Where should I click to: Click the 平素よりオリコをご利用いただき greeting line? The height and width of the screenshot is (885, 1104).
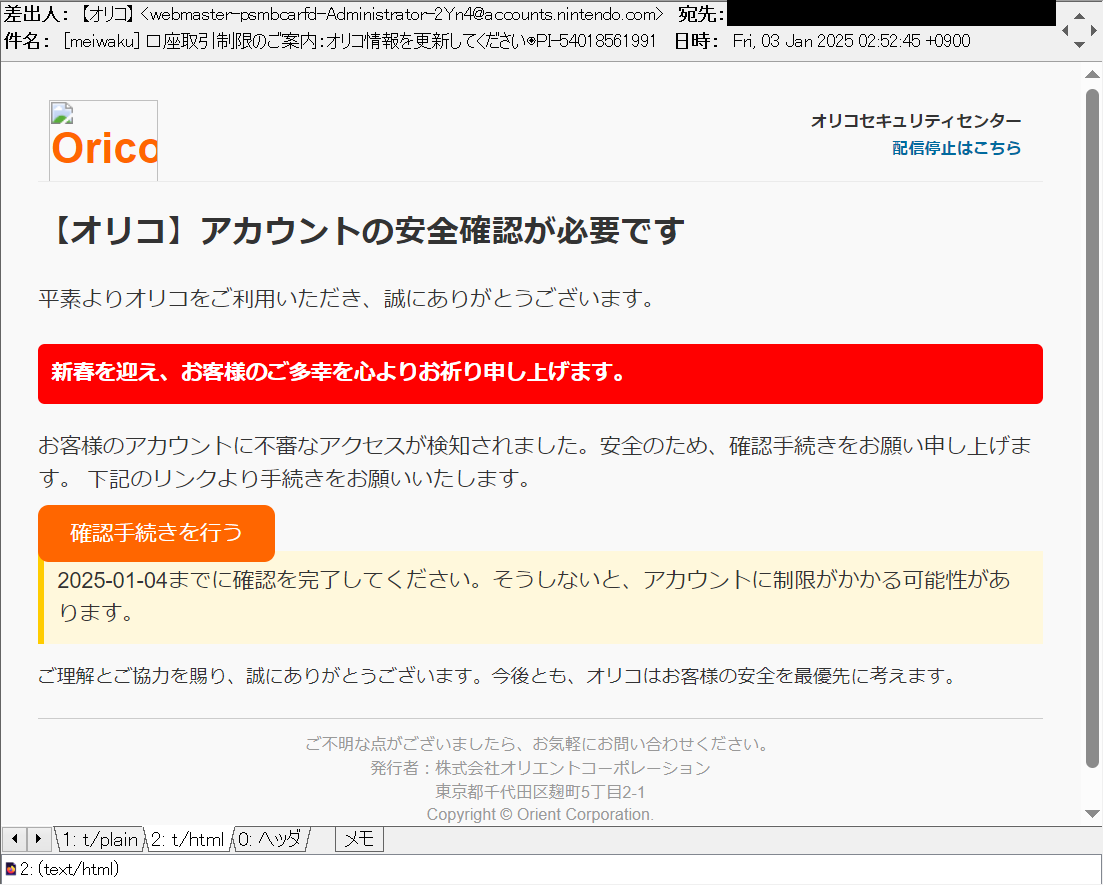(x=346, y=299)
